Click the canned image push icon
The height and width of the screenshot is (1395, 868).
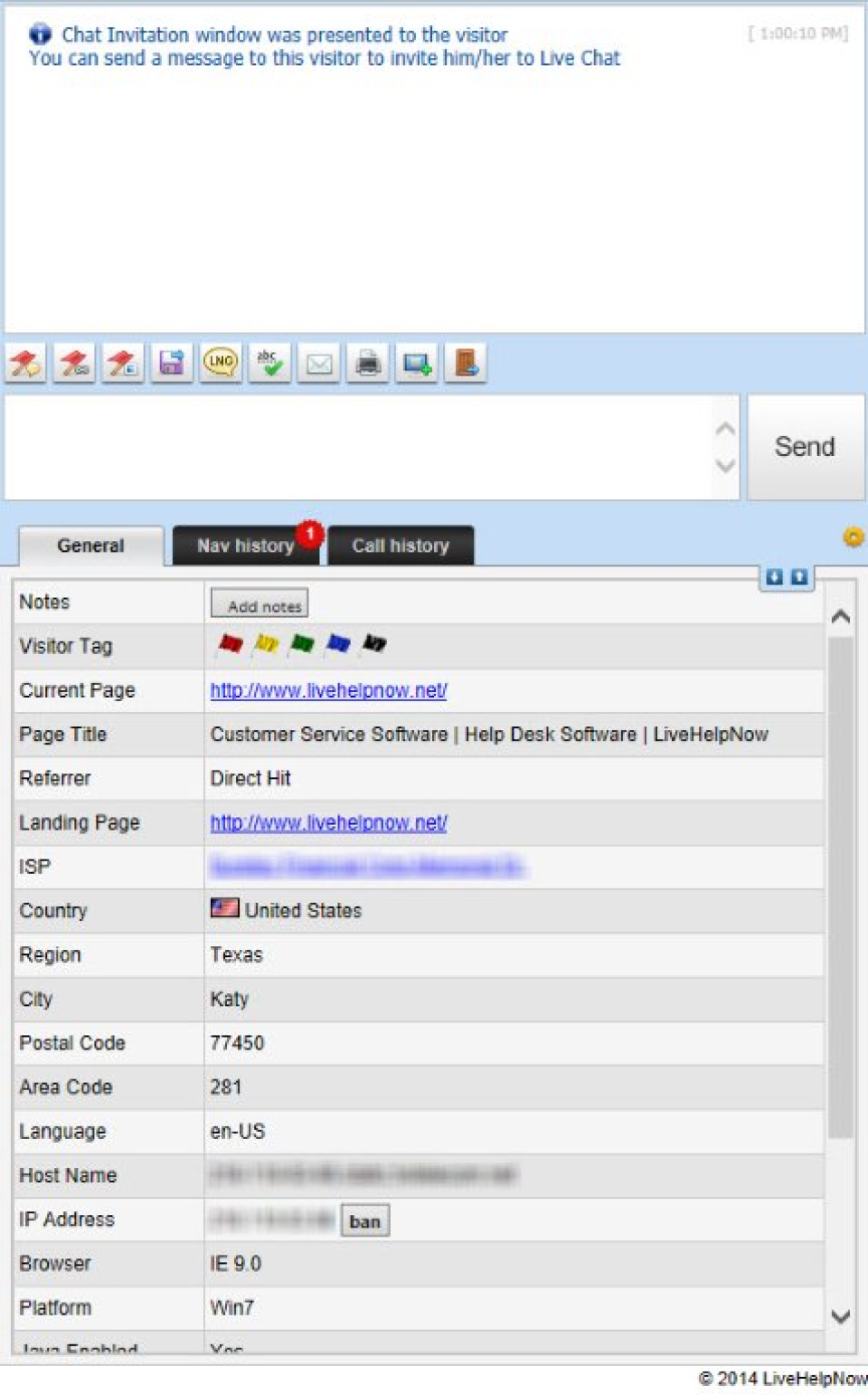[x=123, y=364]
